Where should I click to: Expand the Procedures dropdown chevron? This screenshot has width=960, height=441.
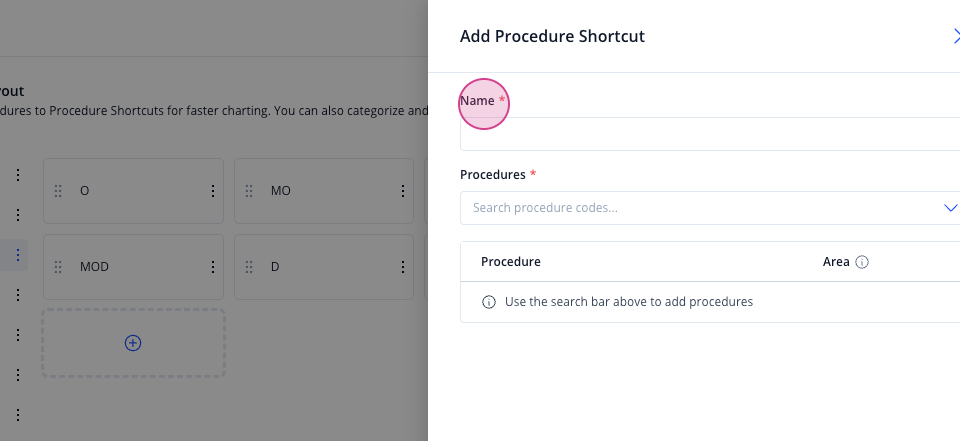[x=950, y=208]
